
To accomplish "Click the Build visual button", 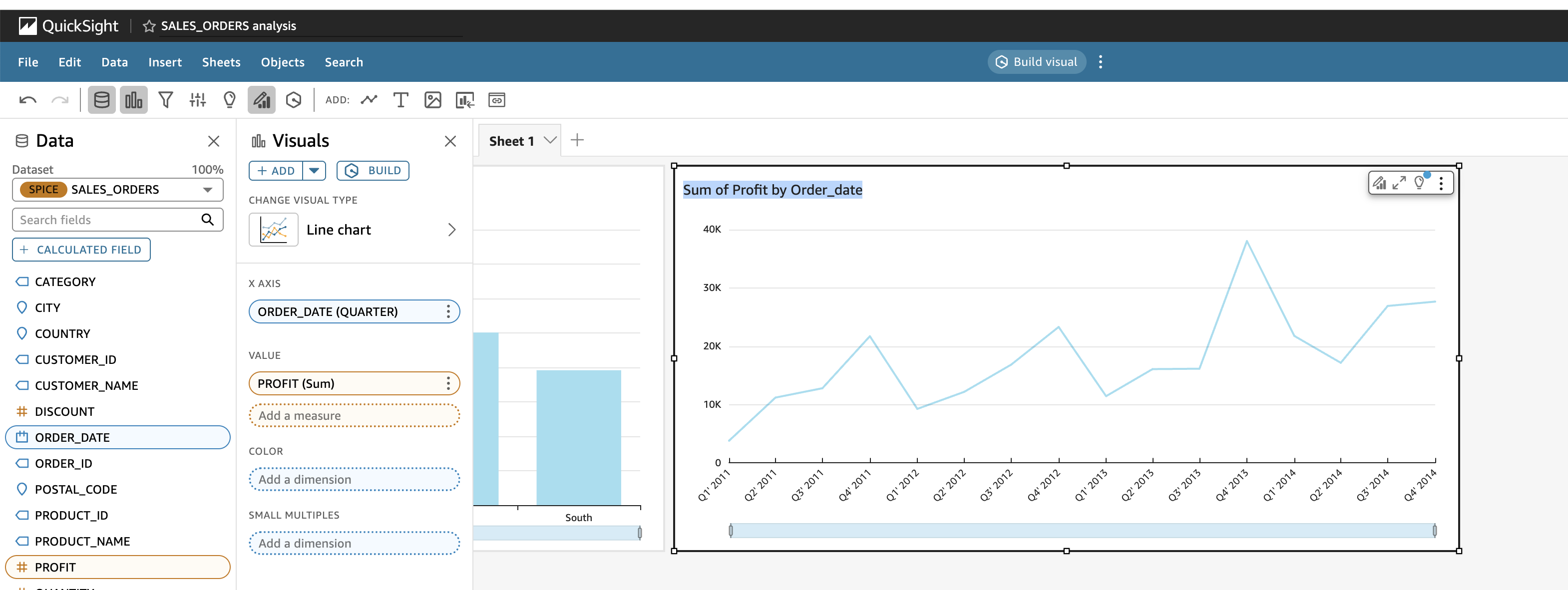I will pos(1036,62).
